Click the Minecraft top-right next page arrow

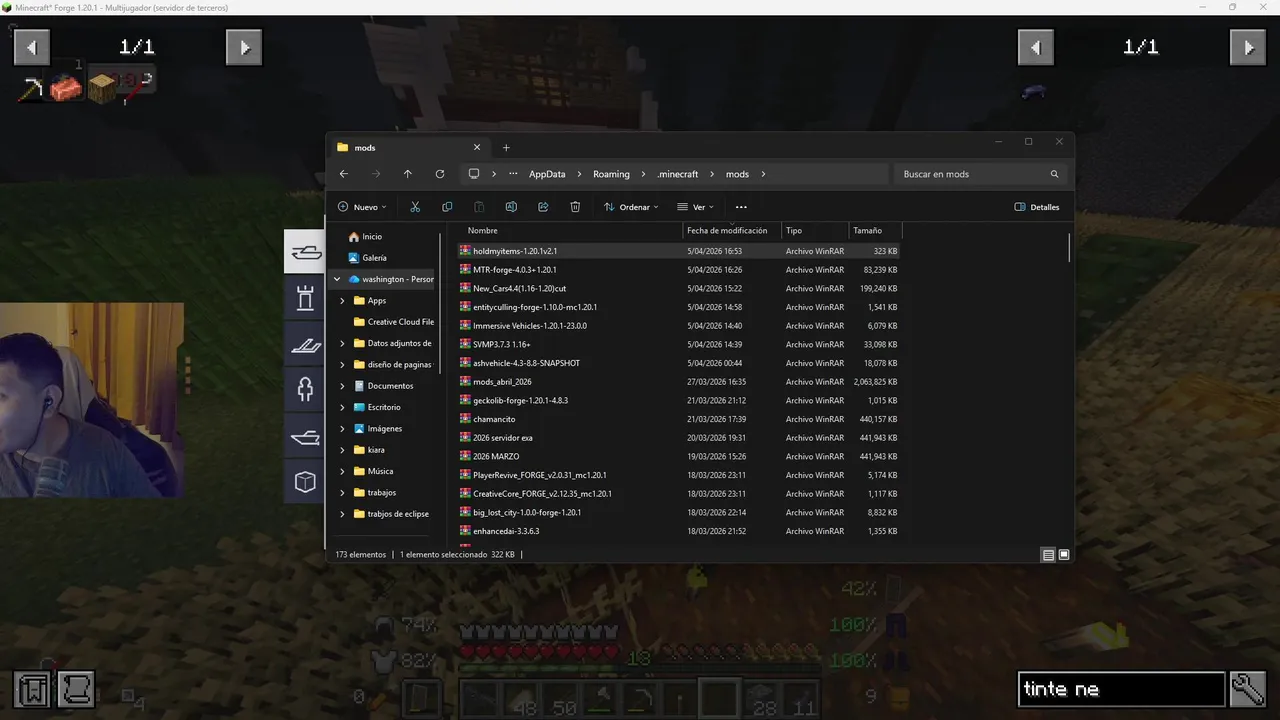pos(1248,47)
